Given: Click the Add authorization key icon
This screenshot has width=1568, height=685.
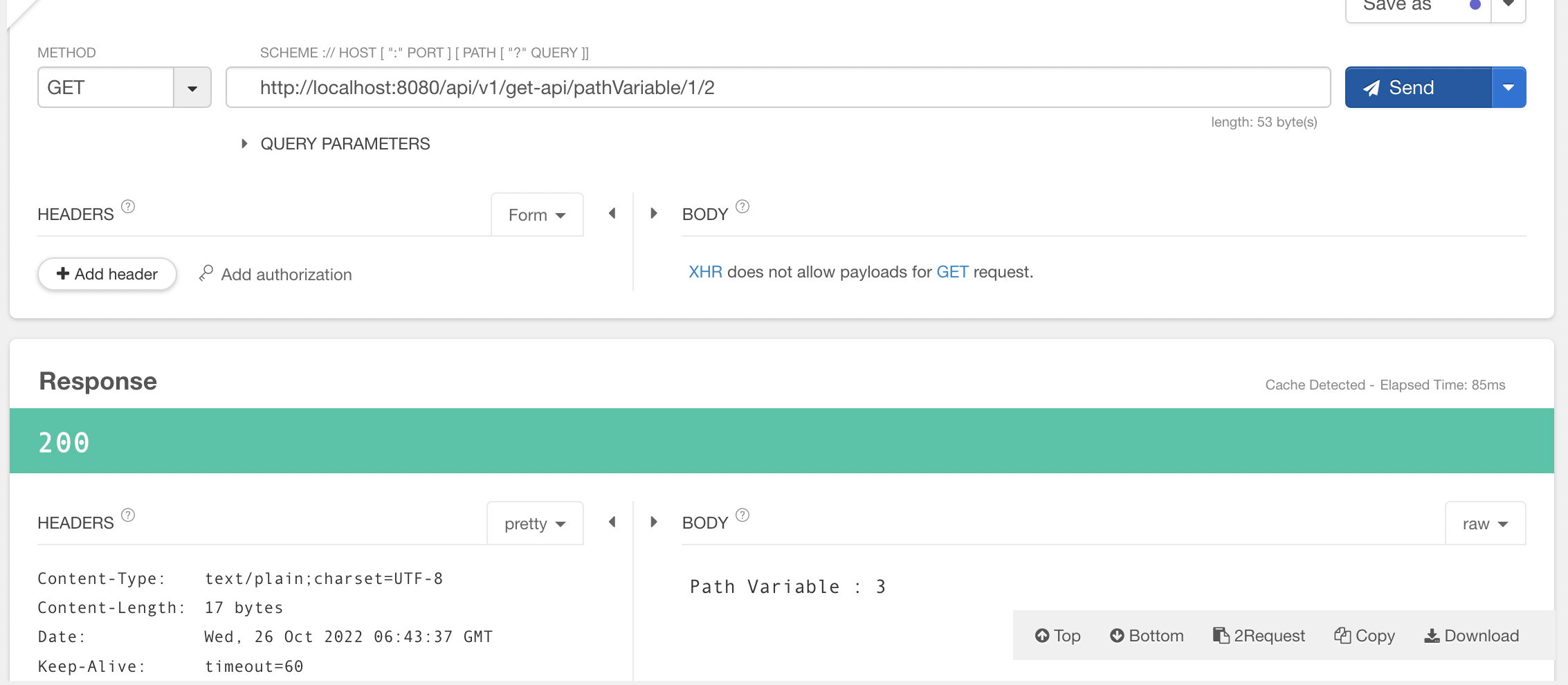Looking at the screenshot, I should pos(206,274).
